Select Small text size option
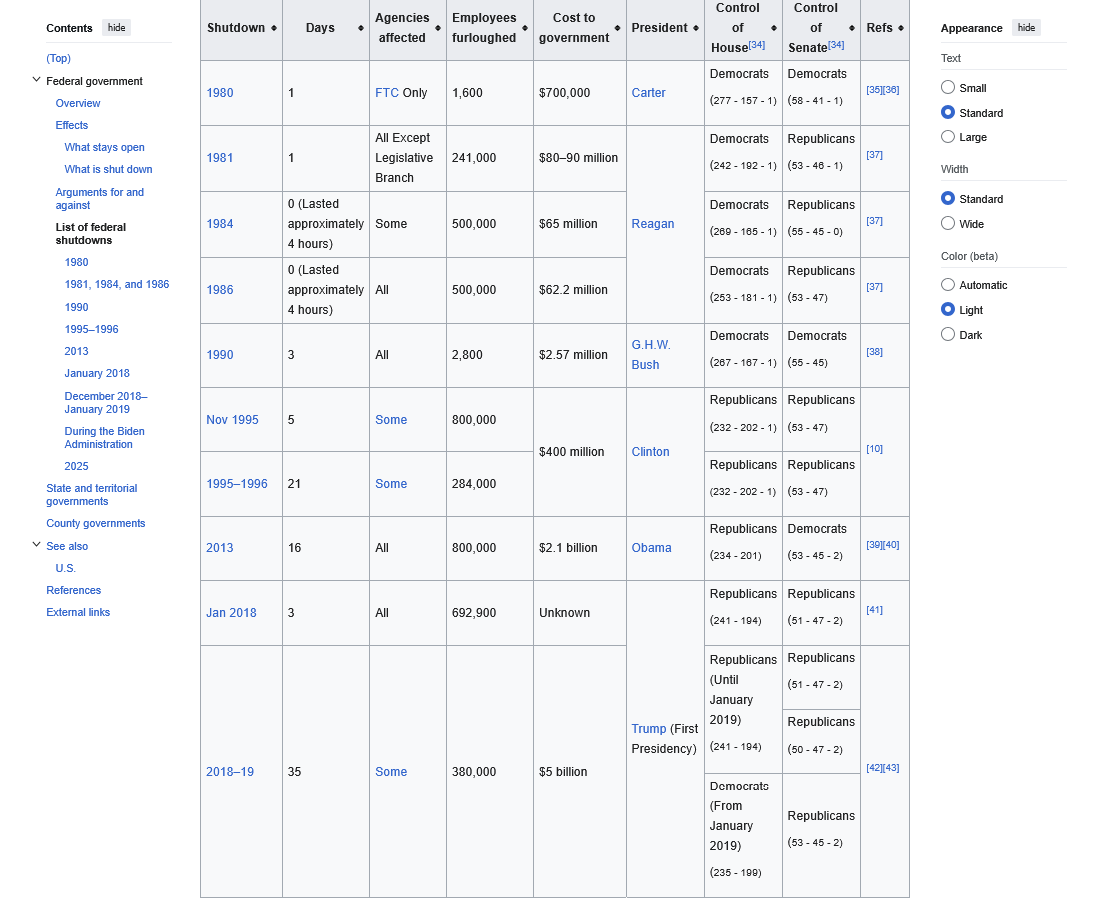 point(948,88)
